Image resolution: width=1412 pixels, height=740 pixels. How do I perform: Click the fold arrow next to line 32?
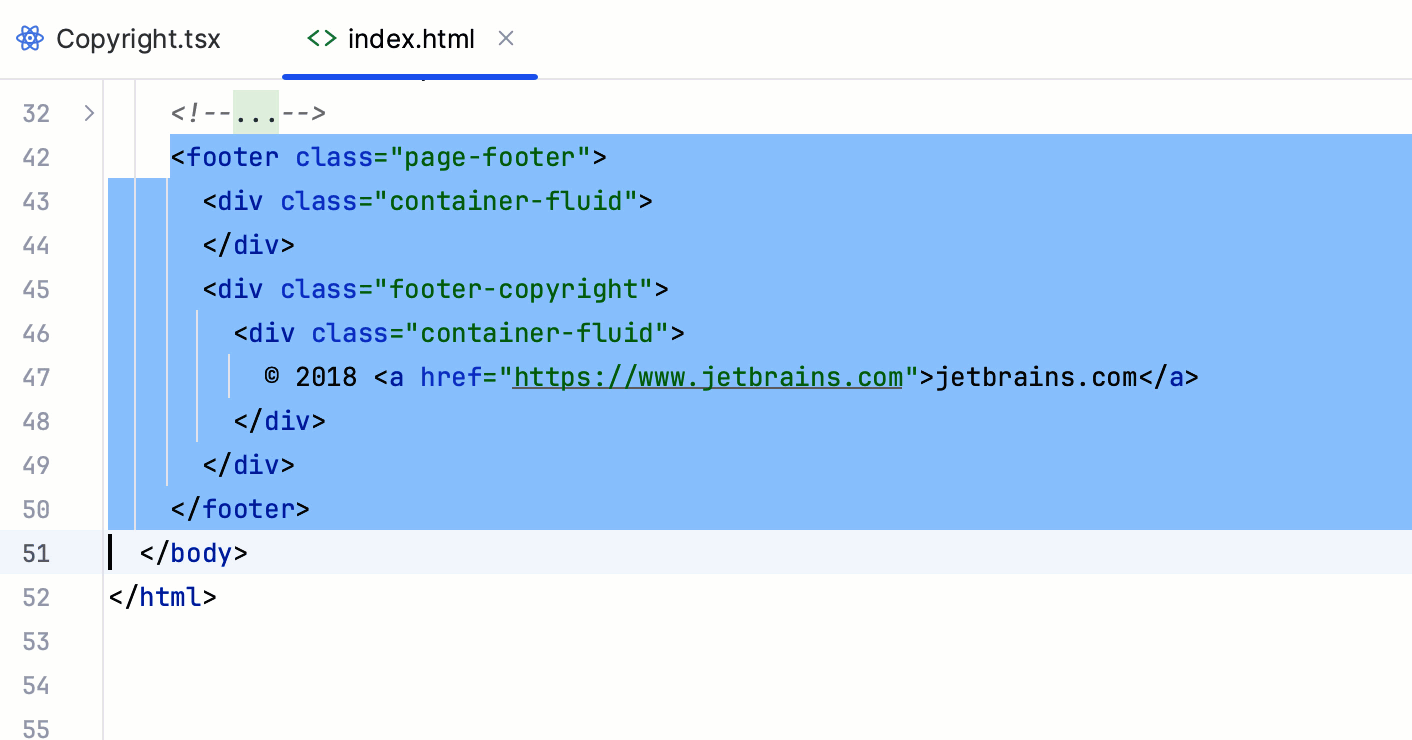(88, 113)
